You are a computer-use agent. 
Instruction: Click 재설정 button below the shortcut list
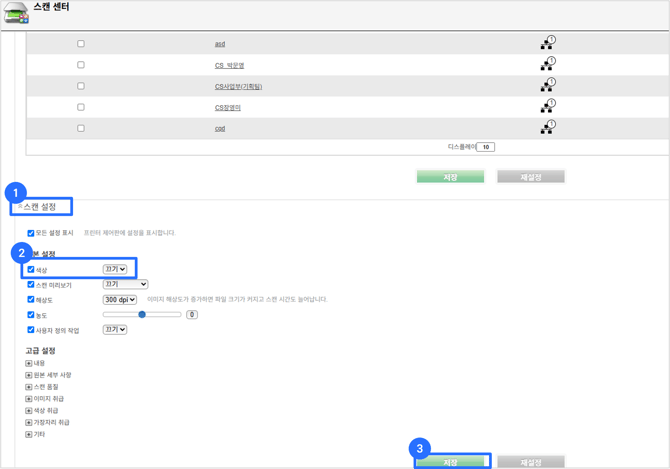[531, 177]
